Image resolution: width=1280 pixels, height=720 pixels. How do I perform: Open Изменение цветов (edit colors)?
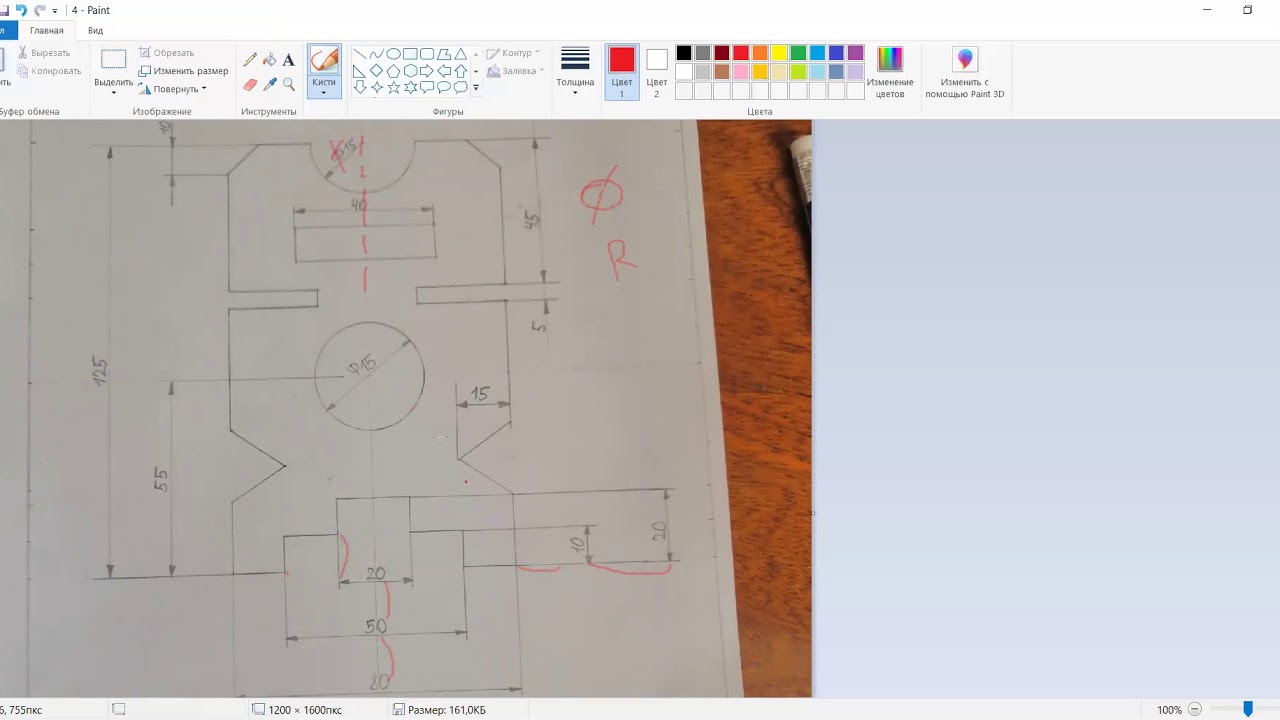click(x=890, y=72)
